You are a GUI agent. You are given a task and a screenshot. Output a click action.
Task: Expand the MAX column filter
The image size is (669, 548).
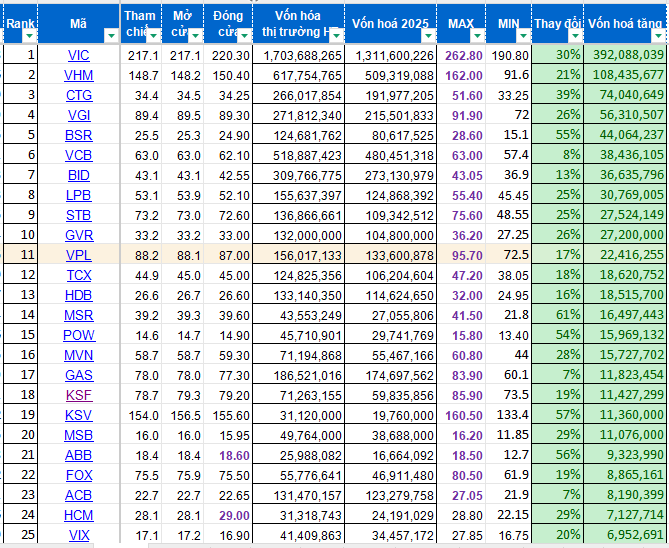coord(477,36)
